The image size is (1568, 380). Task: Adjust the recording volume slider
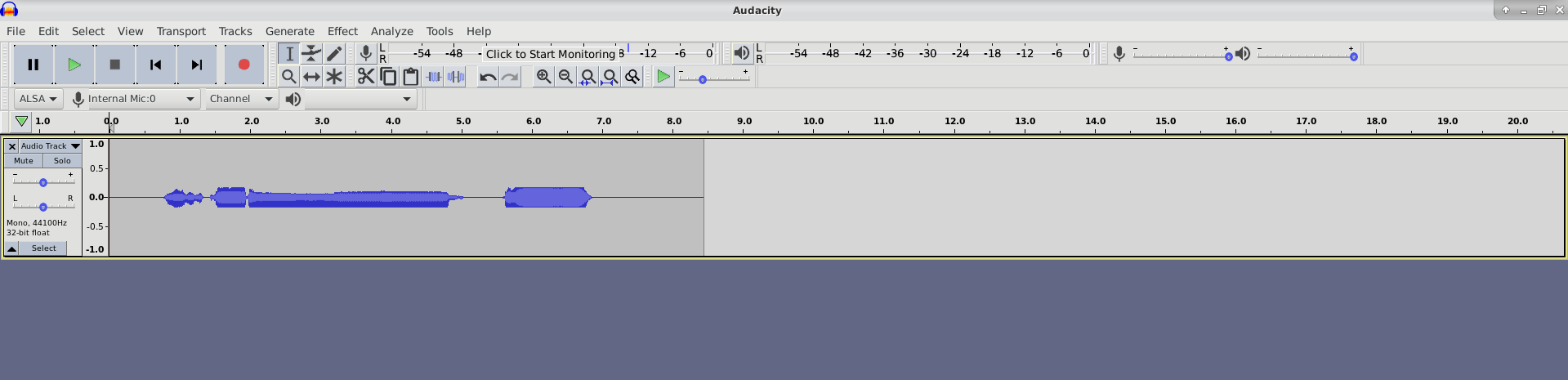[x=1183, y=56]
